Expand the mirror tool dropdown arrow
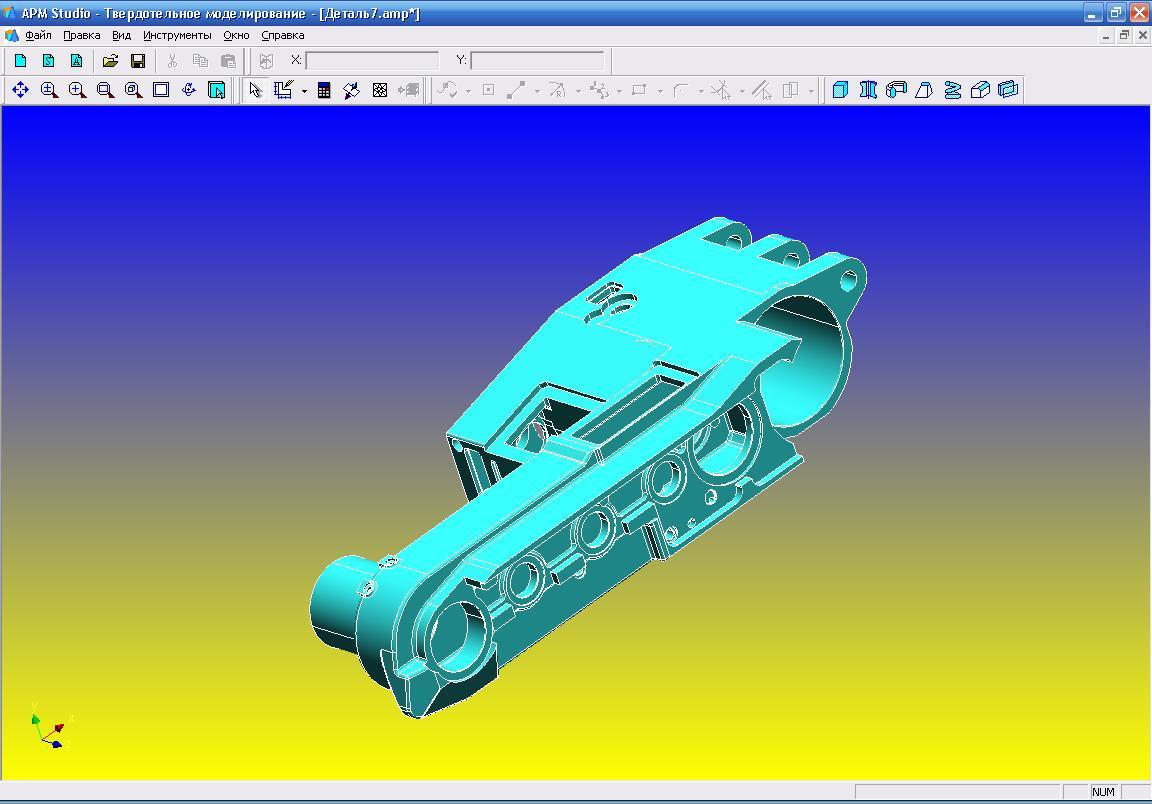1152x804 pixels. (811, 91)
